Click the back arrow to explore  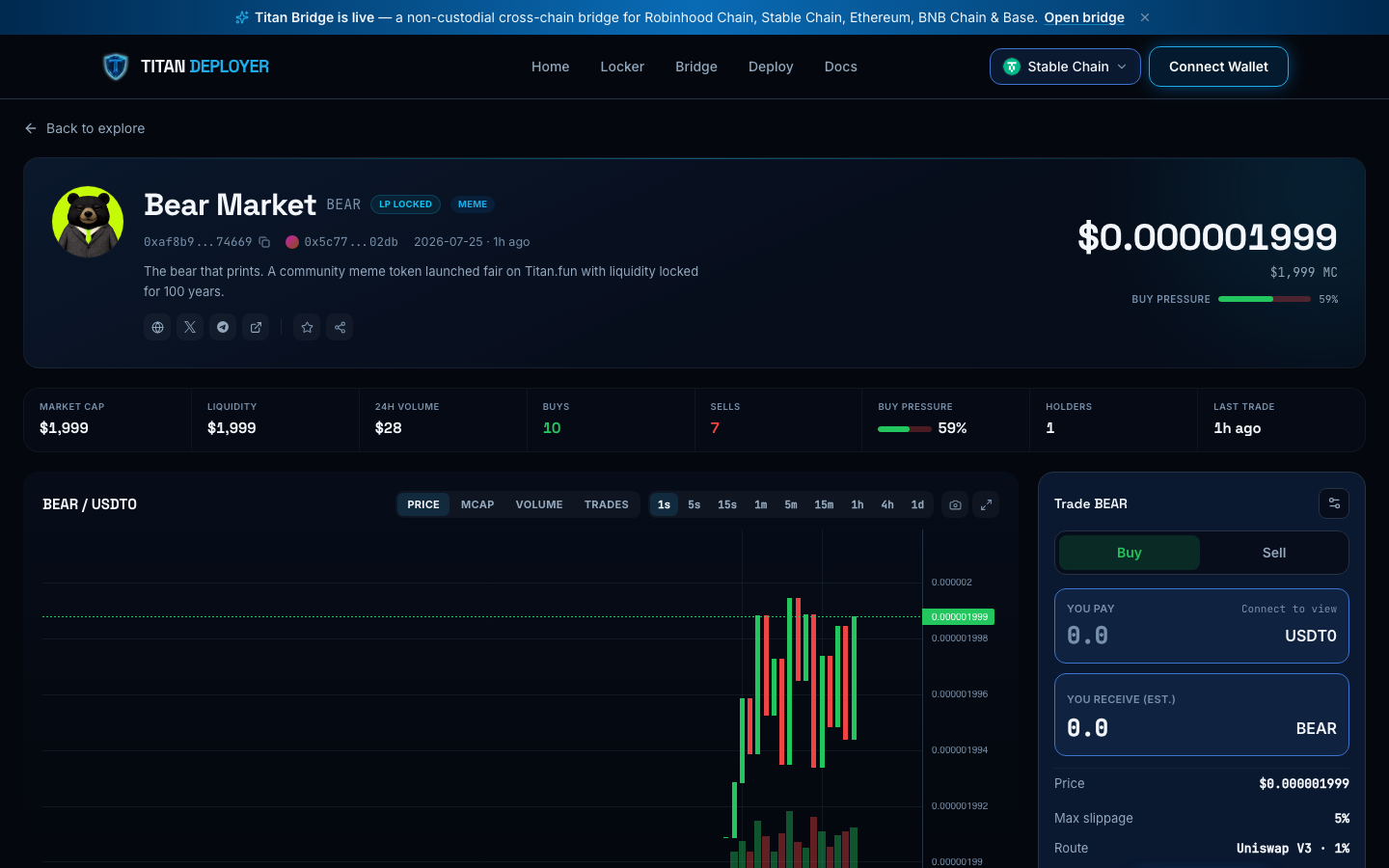(x=31, y=128)
